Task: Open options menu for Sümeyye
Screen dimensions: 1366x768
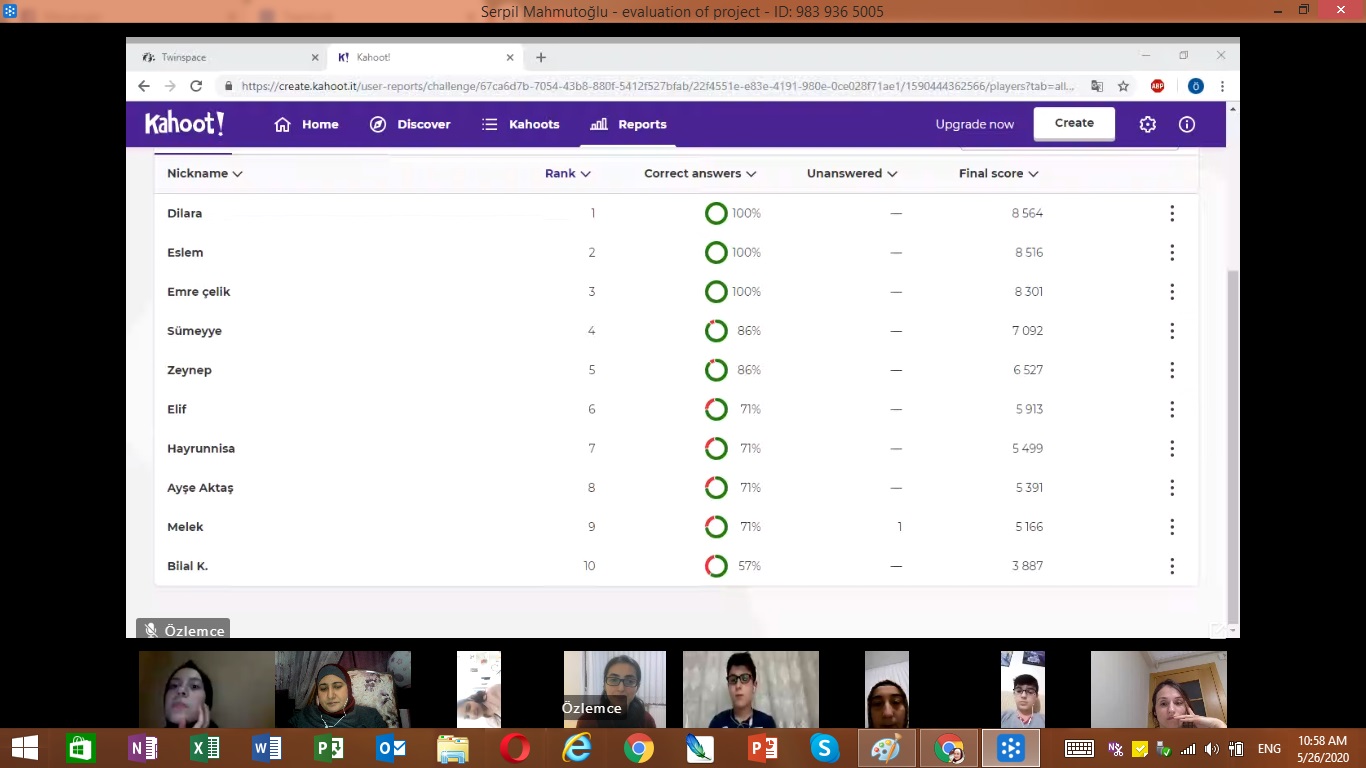Action: click(x=1172, y=331)
